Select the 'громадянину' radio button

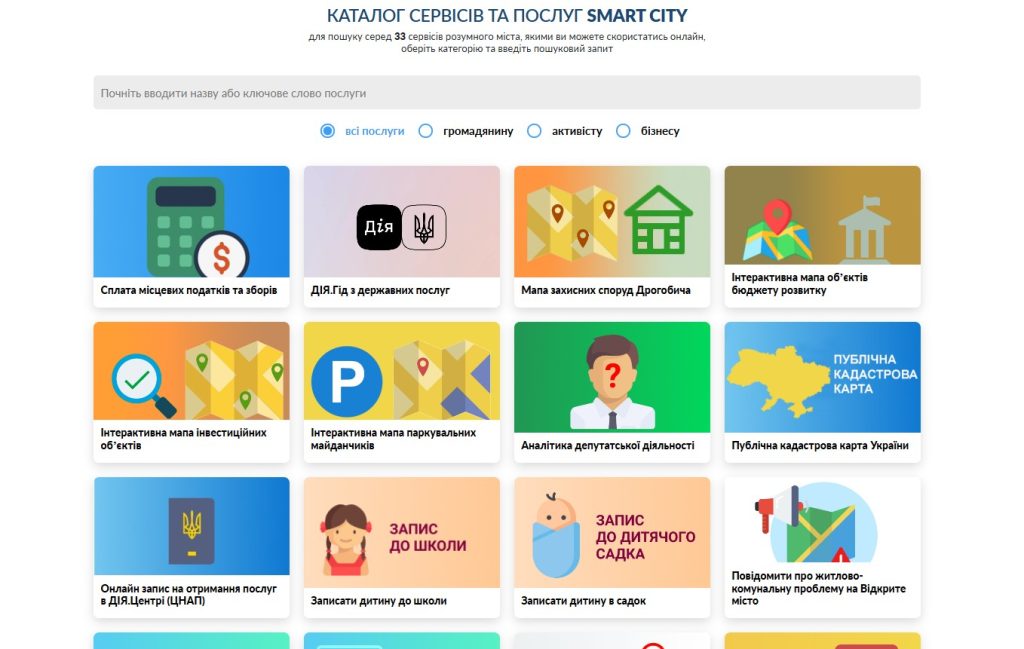click(x=426, y=131)
